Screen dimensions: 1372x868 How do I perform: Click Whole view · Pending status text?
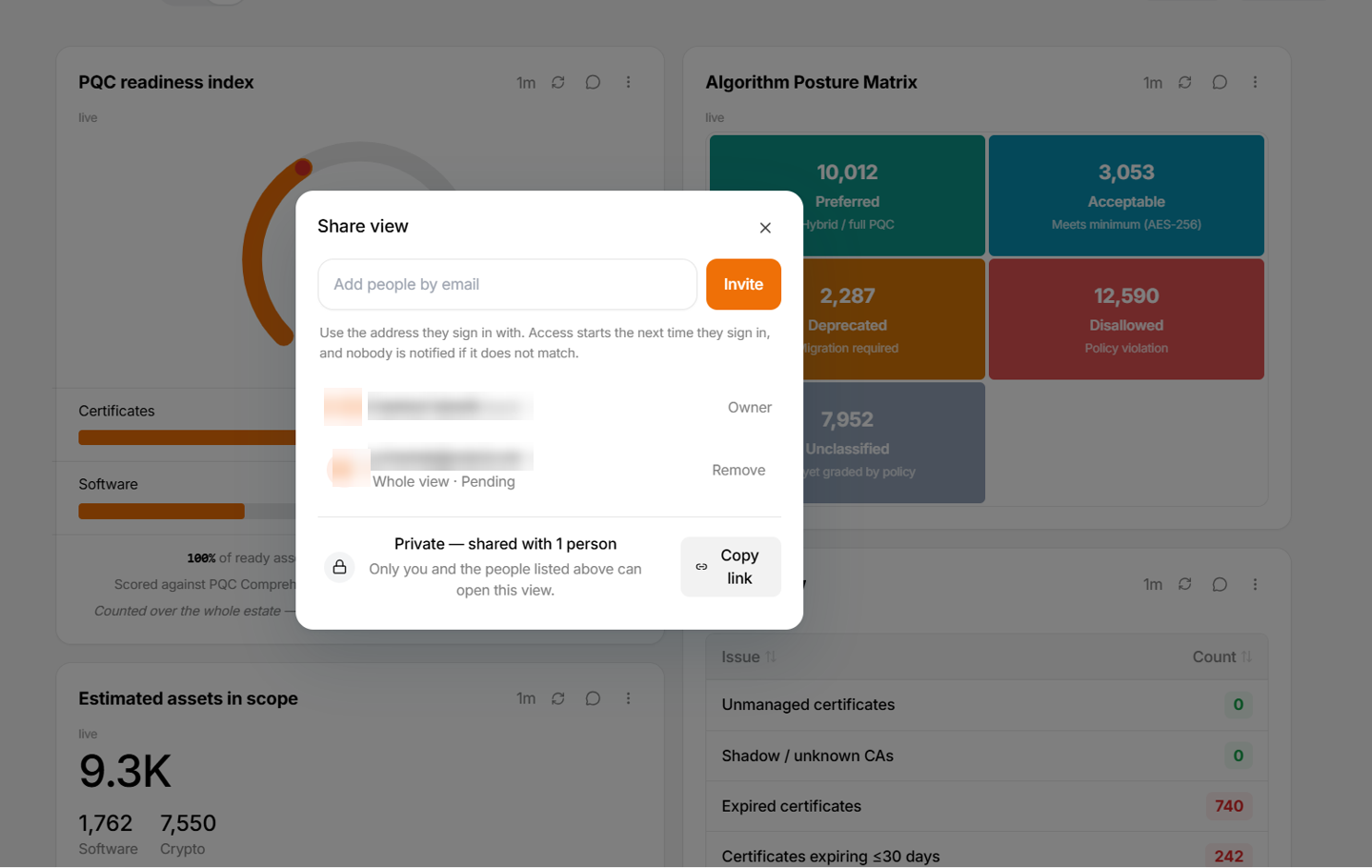[444, 481]
